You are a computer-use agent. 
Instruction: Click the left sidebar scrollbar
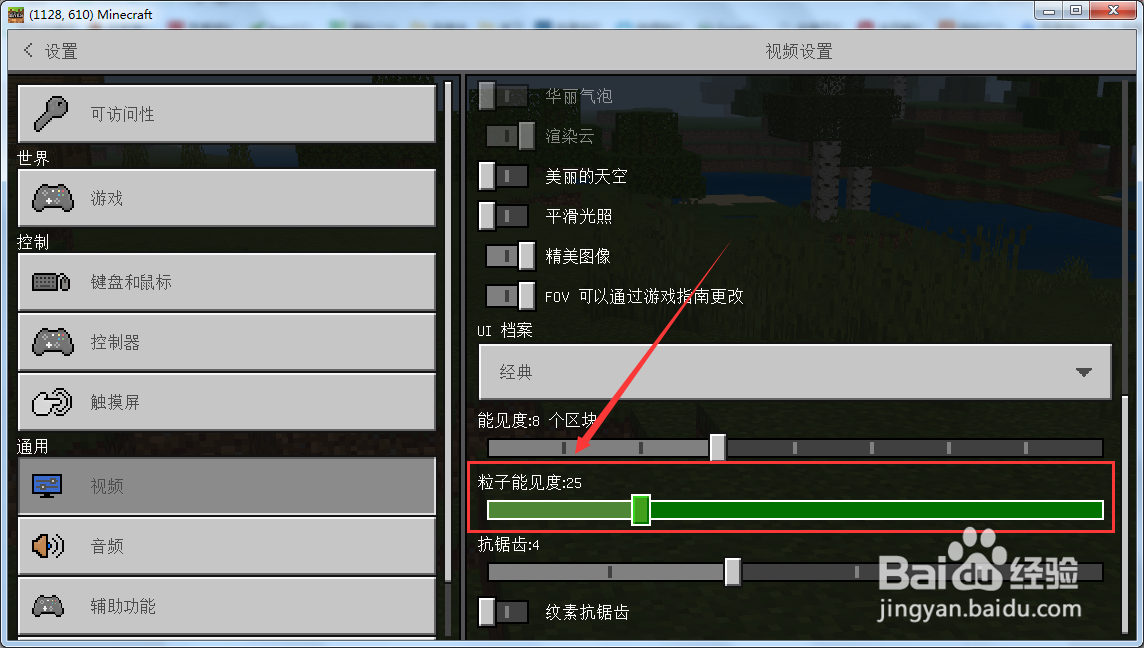[x=448, y=332]
